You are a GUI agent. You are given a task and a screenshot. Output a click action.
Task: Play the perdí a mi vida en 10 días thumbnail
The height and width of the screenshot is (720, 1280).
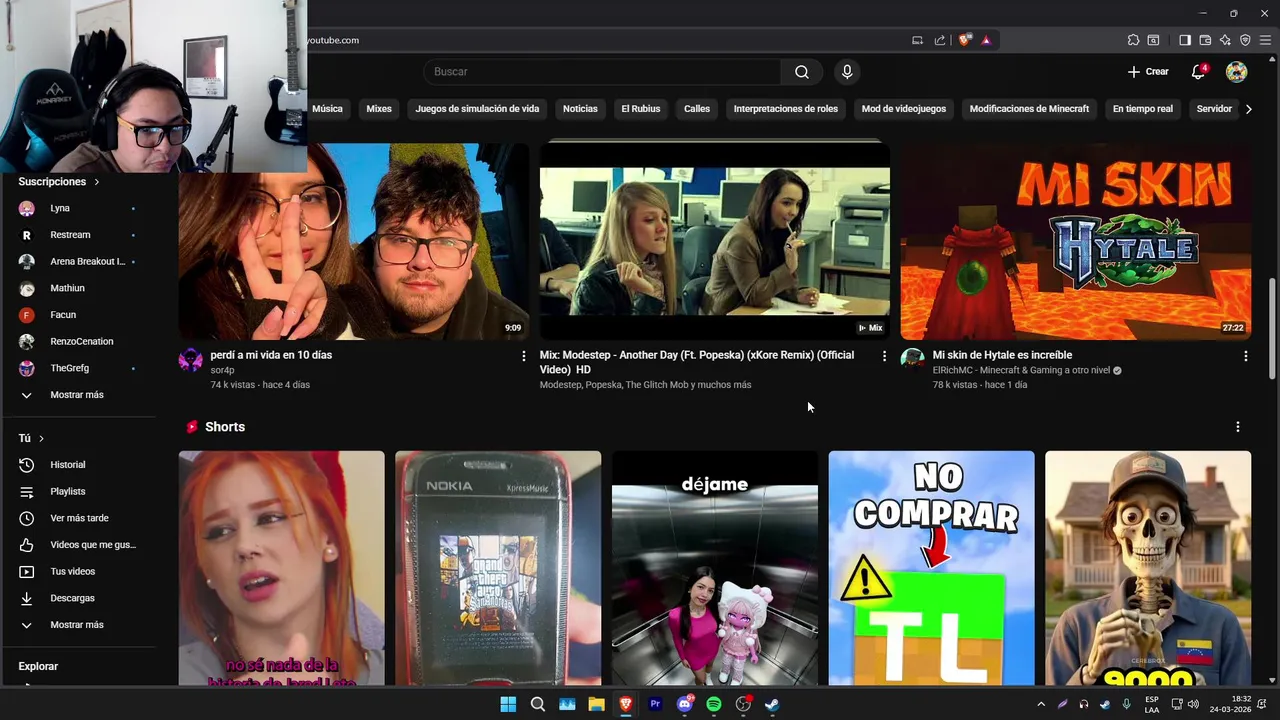(x=354, y=242)
